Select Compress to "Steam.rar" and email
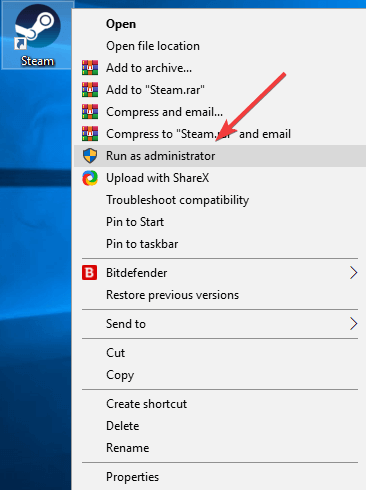 click(x=220, y=134)
